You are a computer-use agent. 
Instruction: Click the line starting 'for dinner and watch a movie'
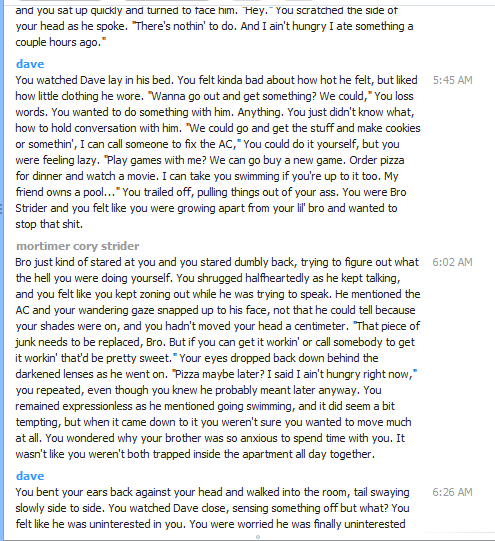coord(207,176)
